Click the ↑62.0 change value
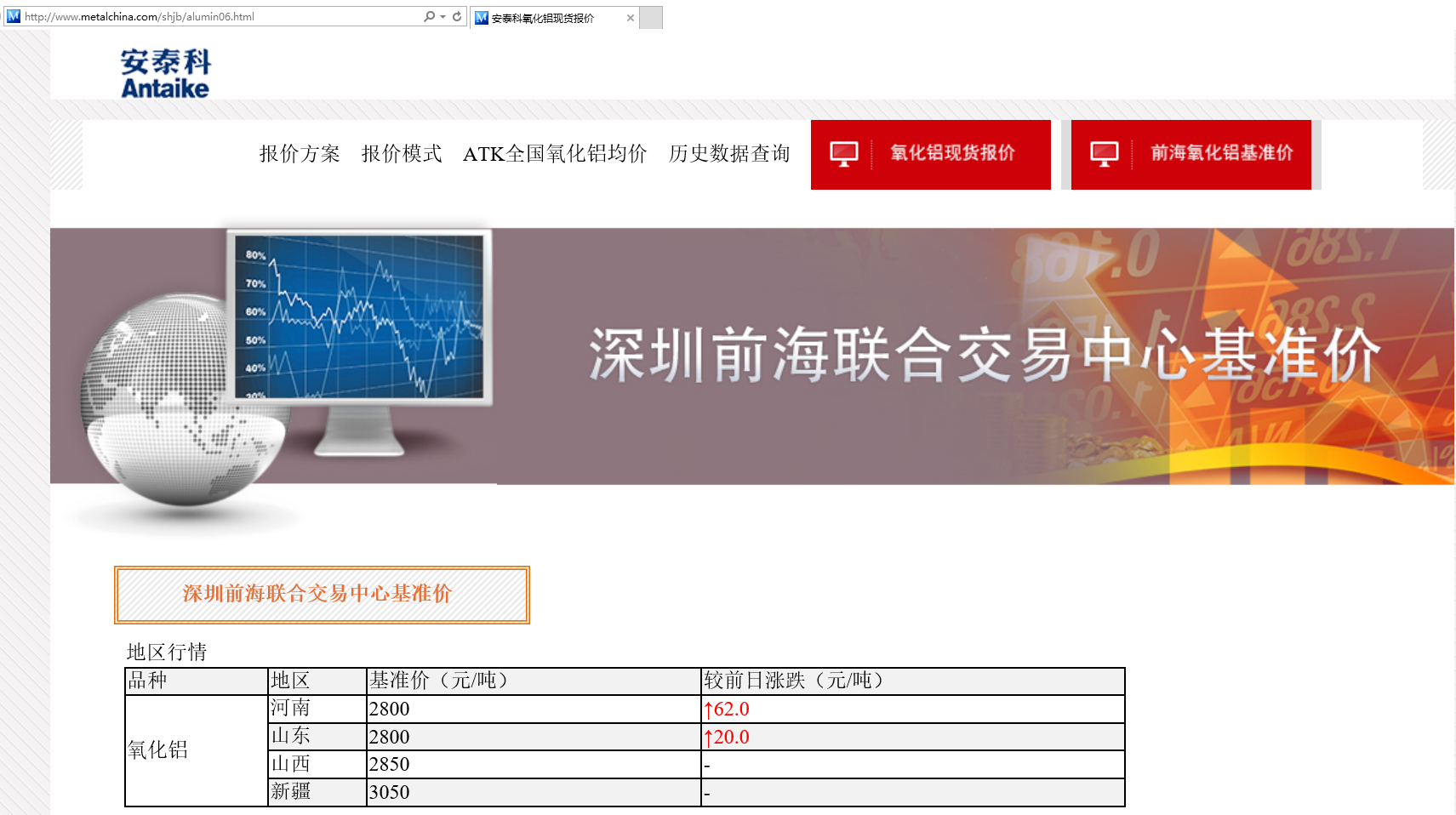This screenshot has width=1456, height=815. (x=727, y=709)
